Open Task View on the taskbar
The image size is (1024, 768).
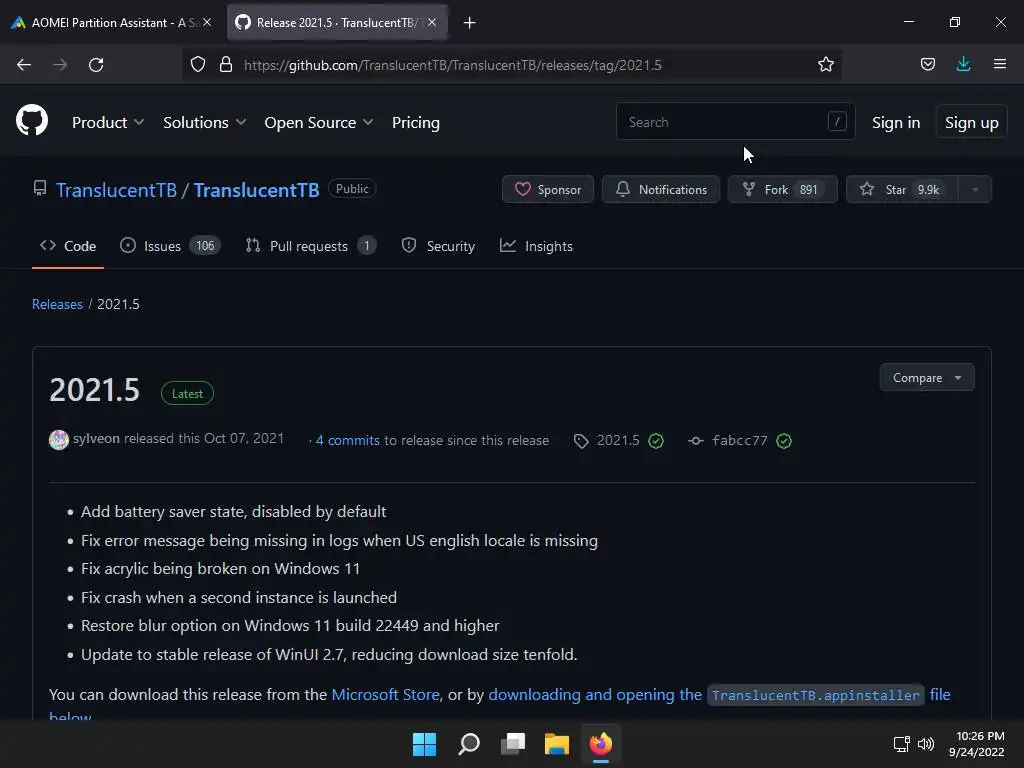pos(513,744)
